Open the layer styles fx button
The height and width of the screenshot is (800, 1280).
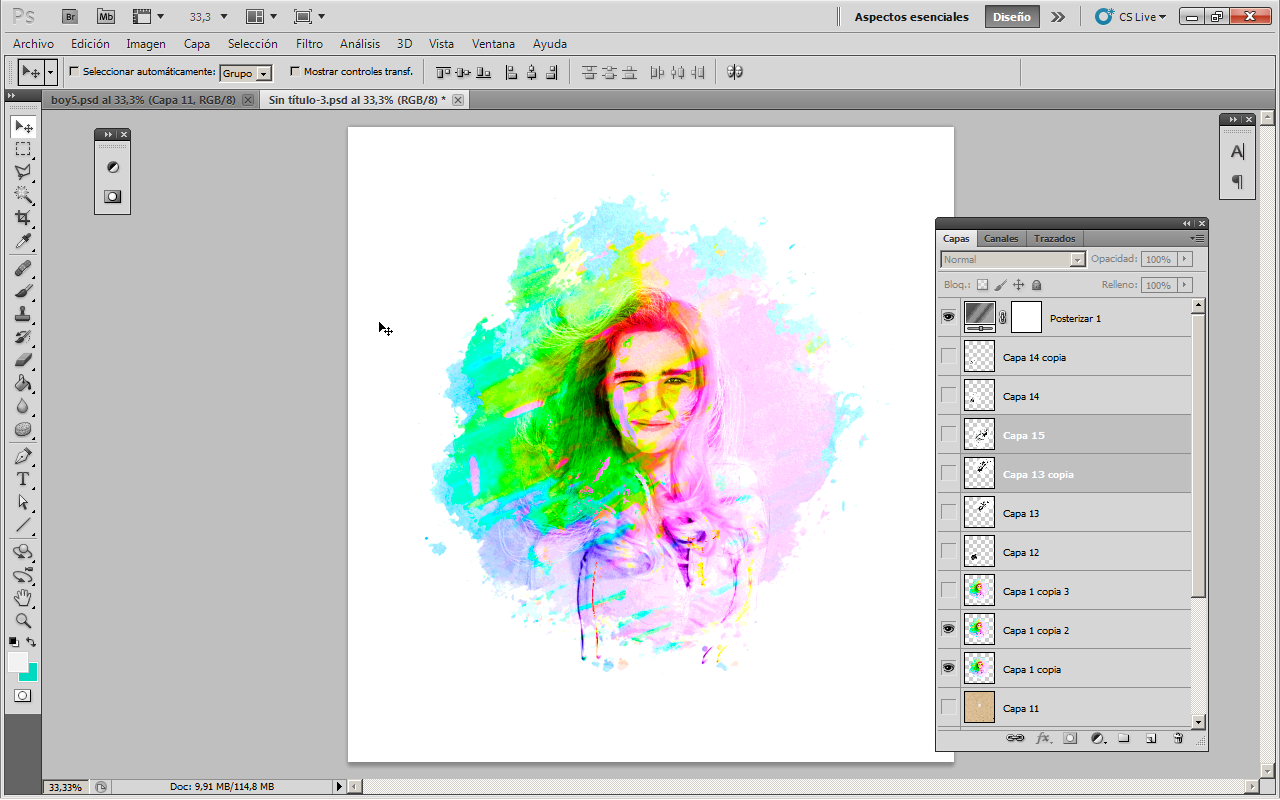click(x=1043, y=738)
